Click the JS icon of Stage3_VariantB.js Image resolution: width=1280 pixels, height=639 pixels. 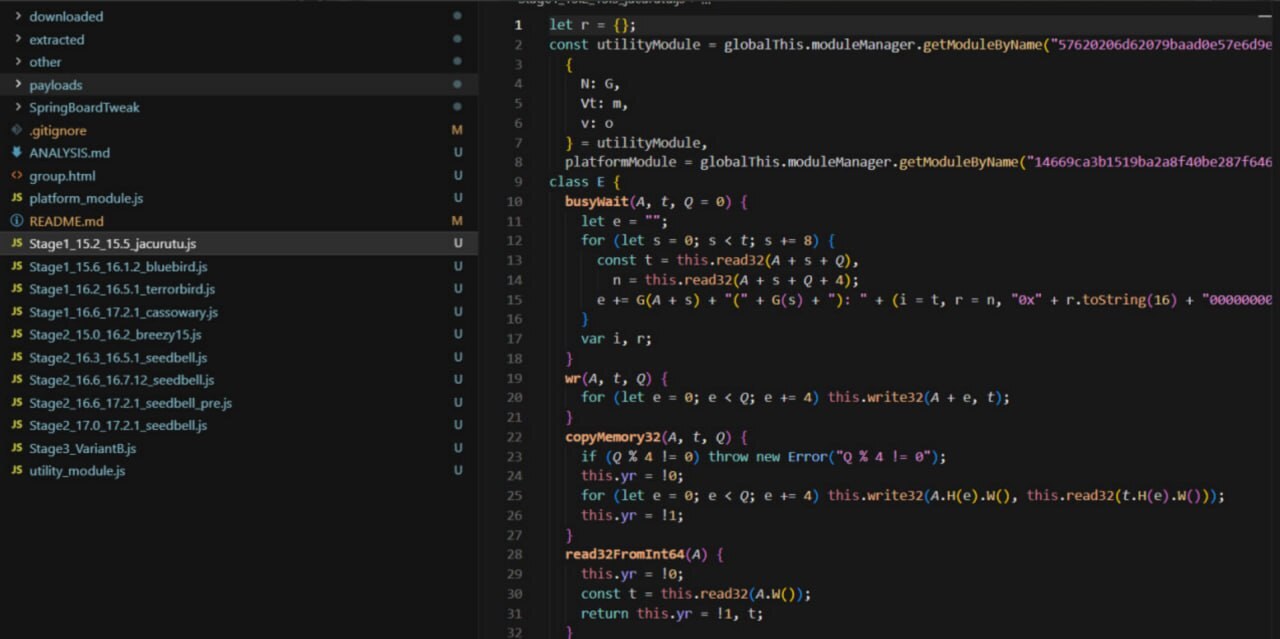(16, 448)
